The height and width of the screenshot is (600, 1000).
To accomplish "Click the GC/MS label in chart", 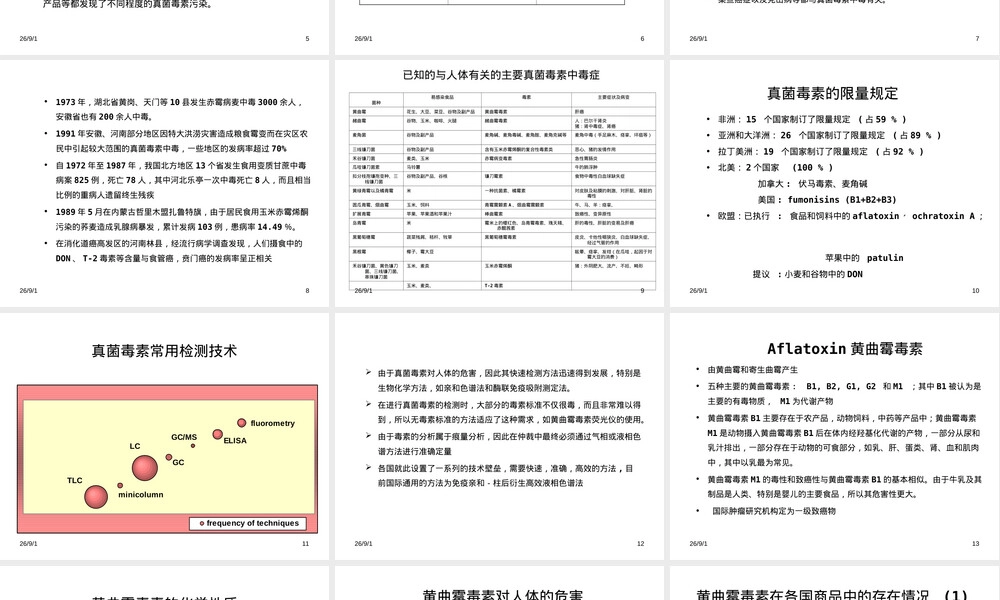I will click(184, 437).
